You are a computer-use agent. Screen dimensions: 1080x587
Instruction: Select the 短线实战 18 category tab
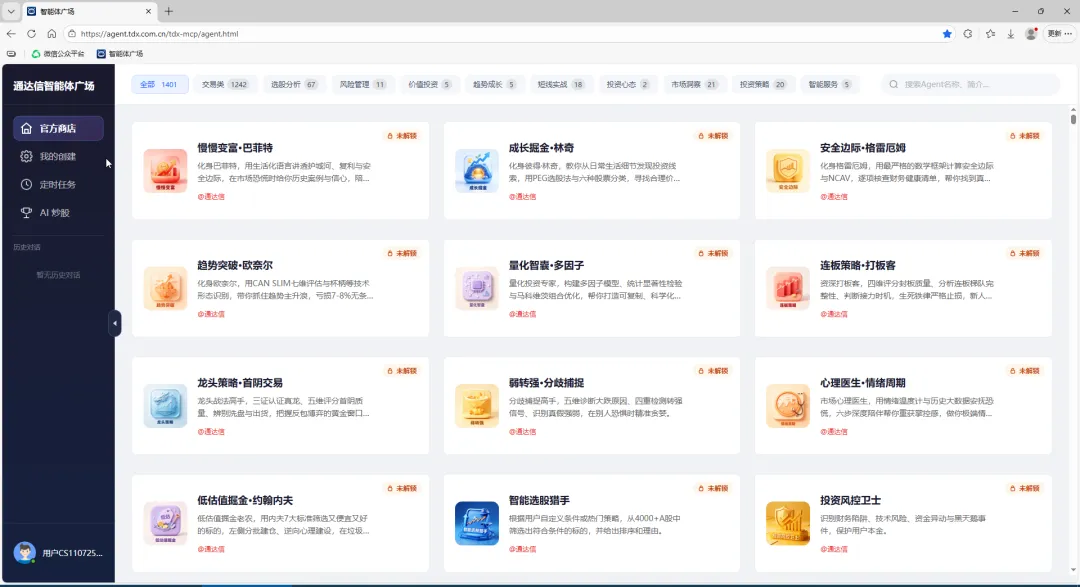click(560, 84)
